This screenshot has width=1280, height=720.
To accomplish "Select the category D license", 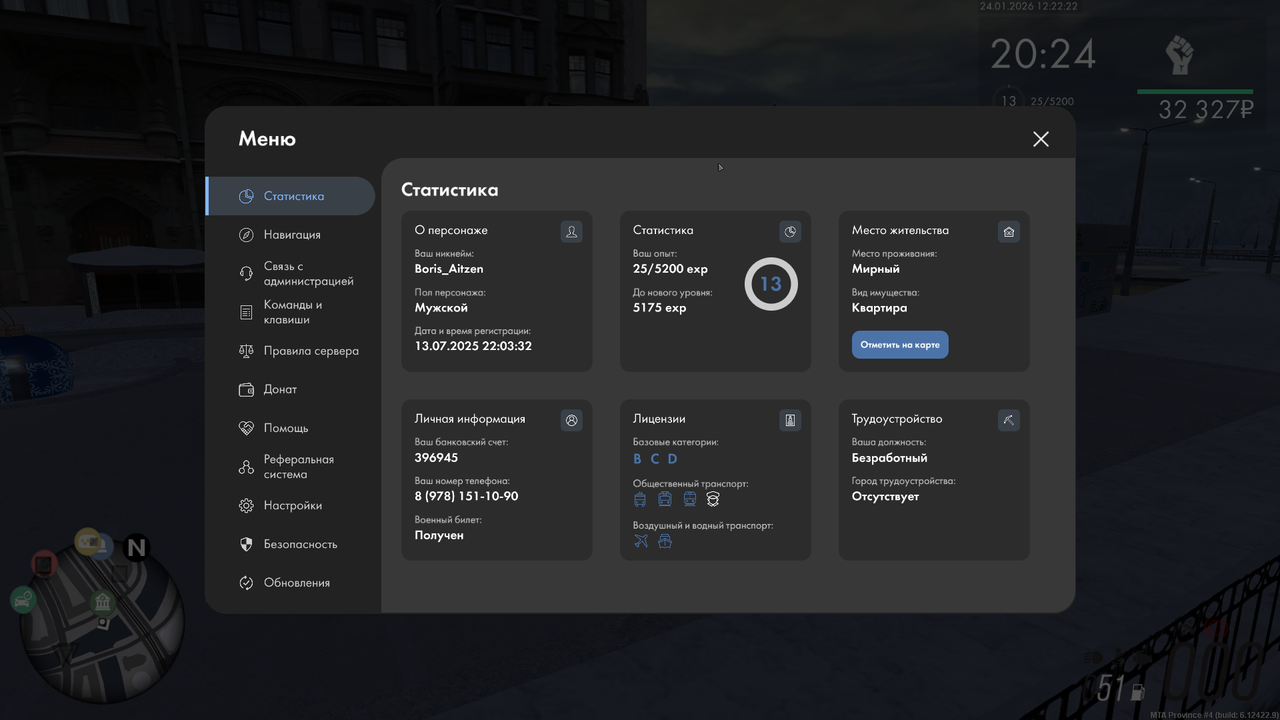I will [x=672, y=459].
